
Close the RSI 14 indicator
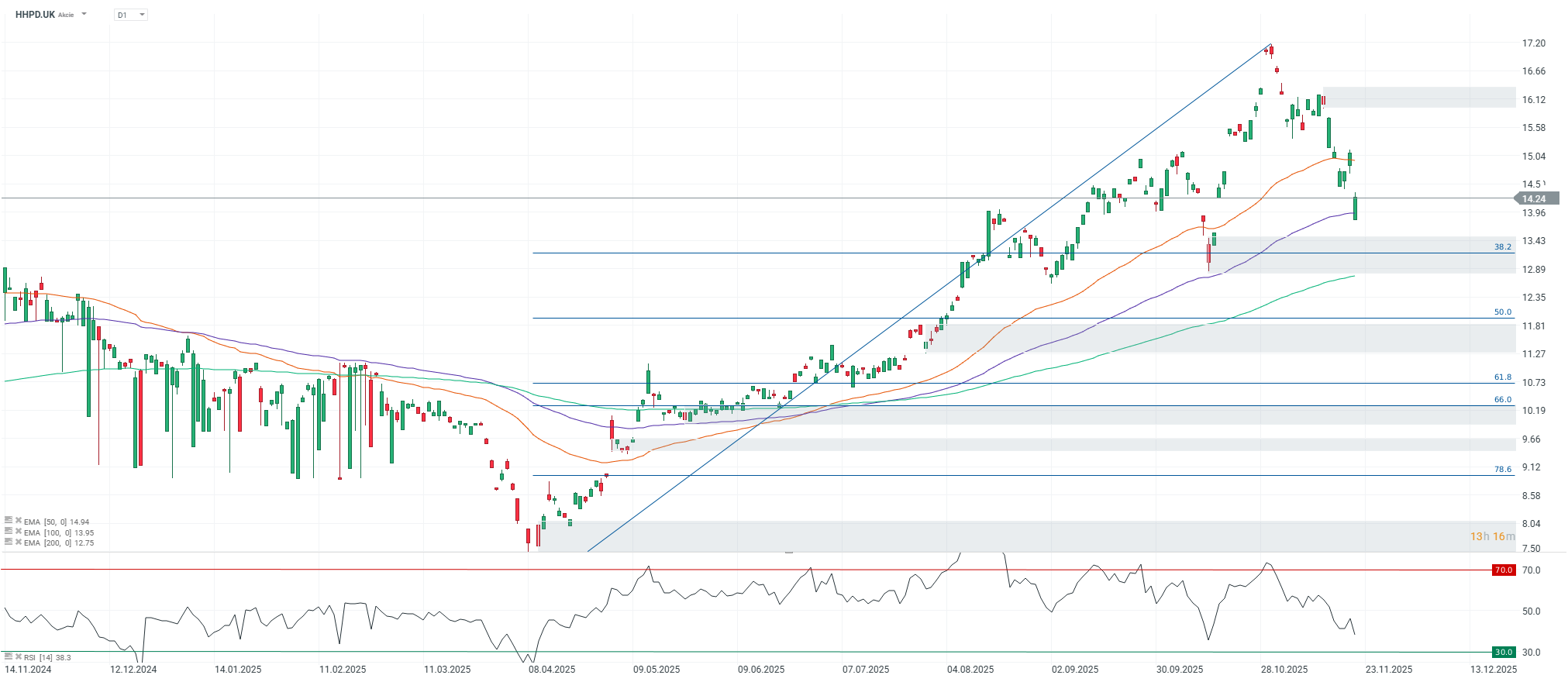coord(18,656)
